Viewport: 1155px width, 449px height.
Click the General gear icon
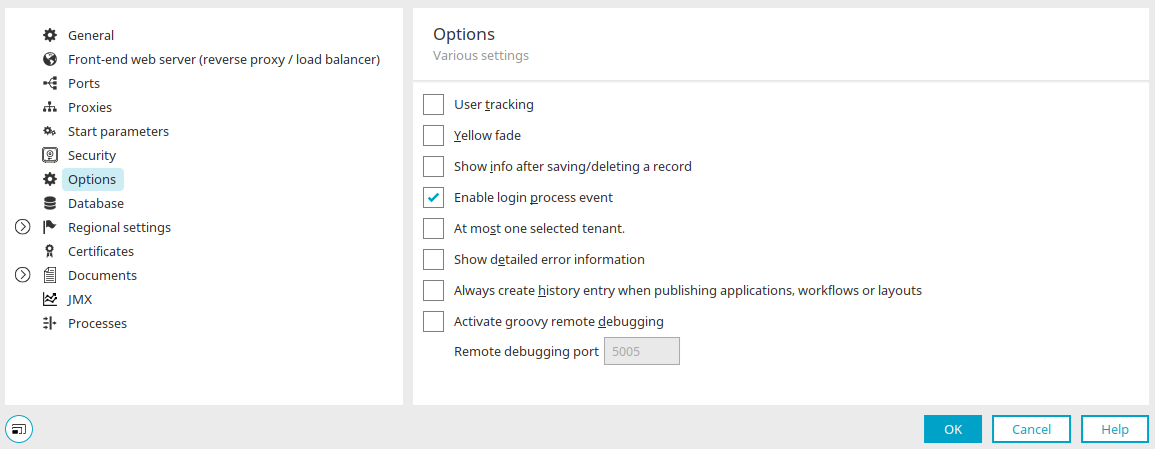[49, 35]
